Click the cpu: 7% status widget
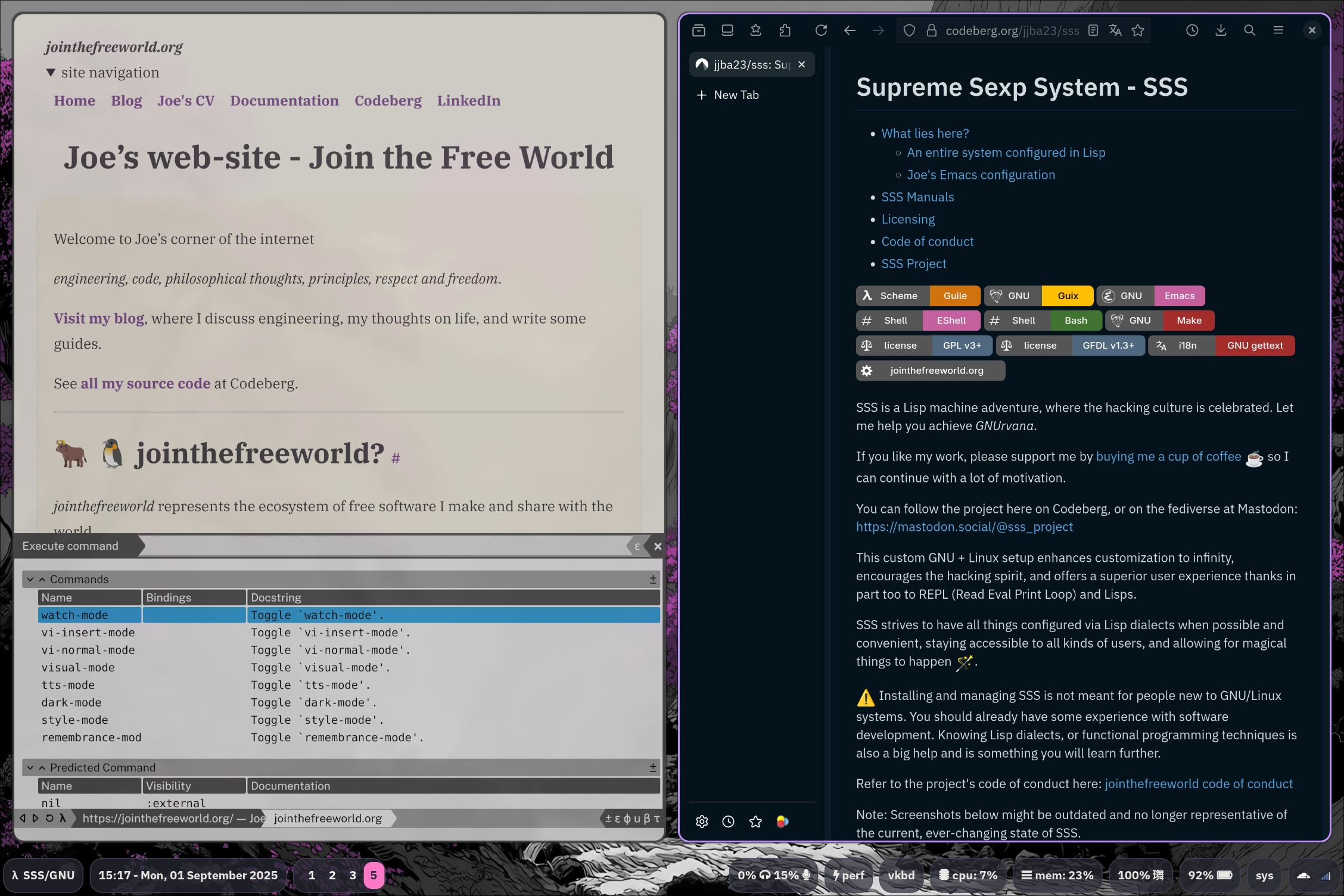The height and width of the screenshot is (896, 1344). 967,875
